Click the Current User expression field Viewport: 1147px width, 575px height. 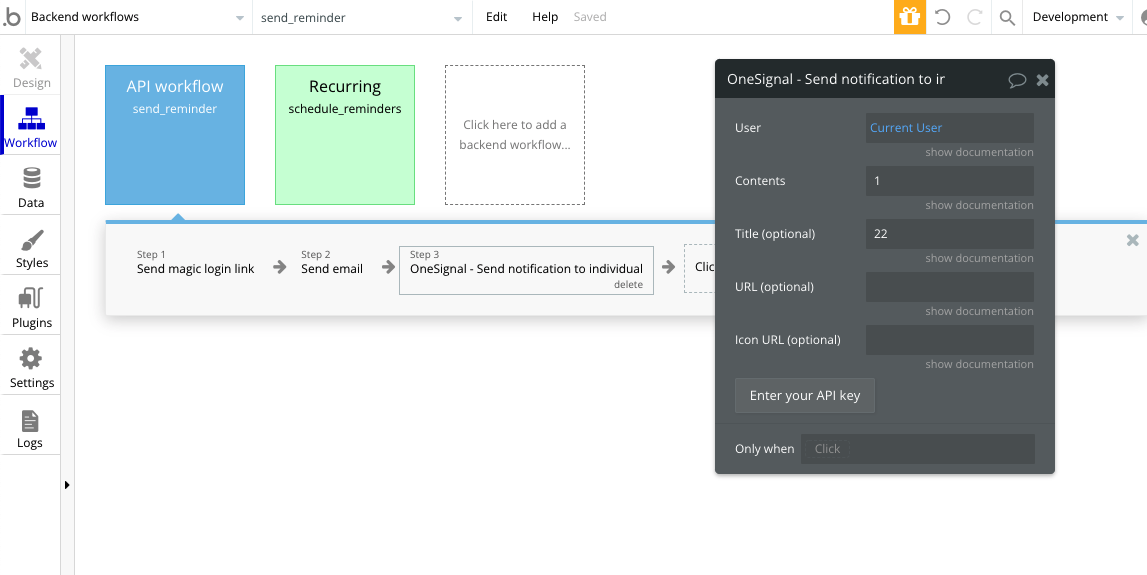[949, 128]
